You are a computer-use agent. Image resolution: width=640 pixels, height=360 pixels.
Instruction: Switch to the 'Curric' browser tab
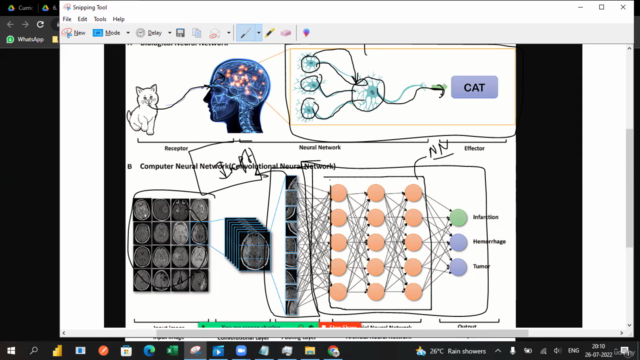tap(20, 8)
